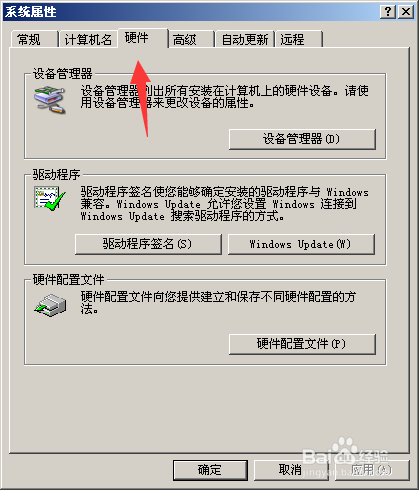The height and width of the screenshot is (490, 419).
Task: Click the 驱动程序 group description text
Action: click(225, 204)
